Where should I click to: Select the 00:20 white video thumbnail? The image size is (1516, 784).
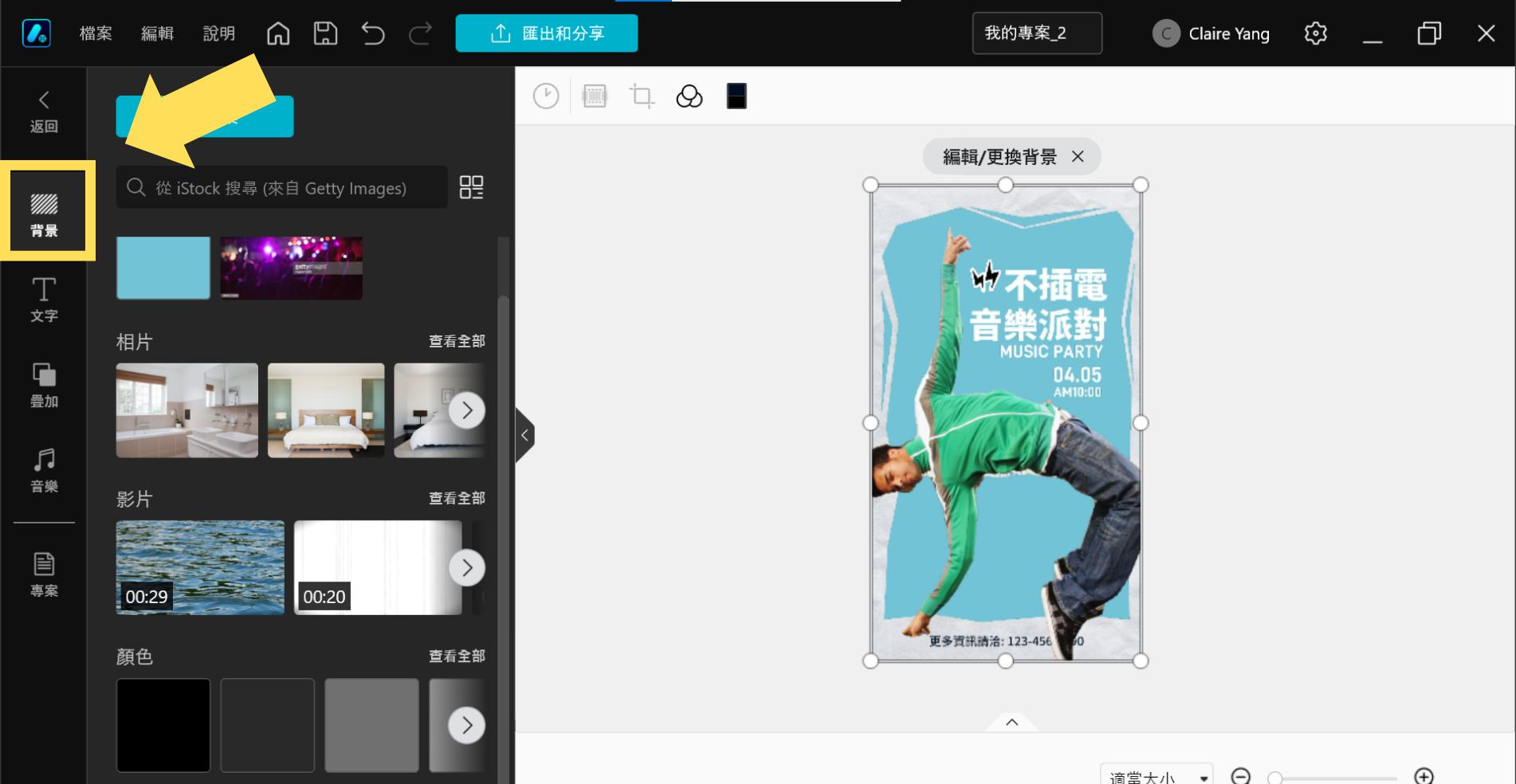click(x=378, y=567)
